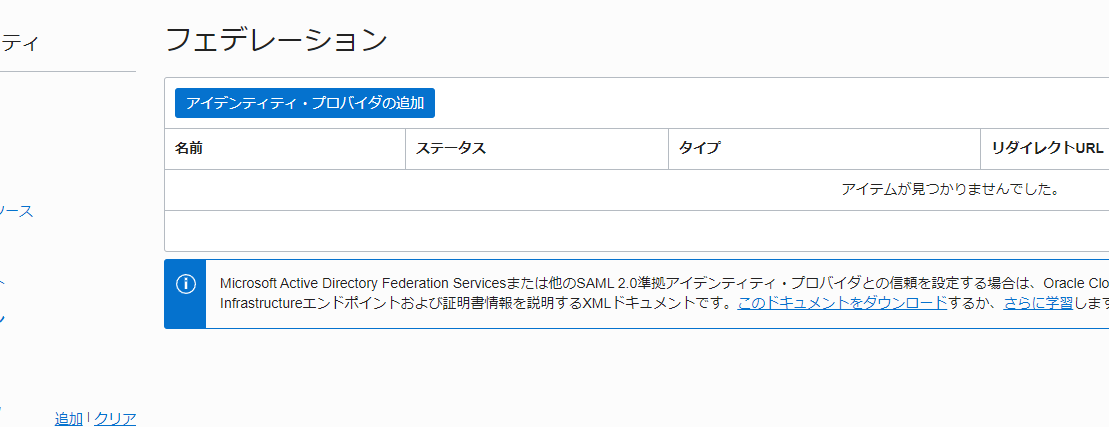Click the empty footer row below the table
This screenshot has height=427, width=1109.
637,230
